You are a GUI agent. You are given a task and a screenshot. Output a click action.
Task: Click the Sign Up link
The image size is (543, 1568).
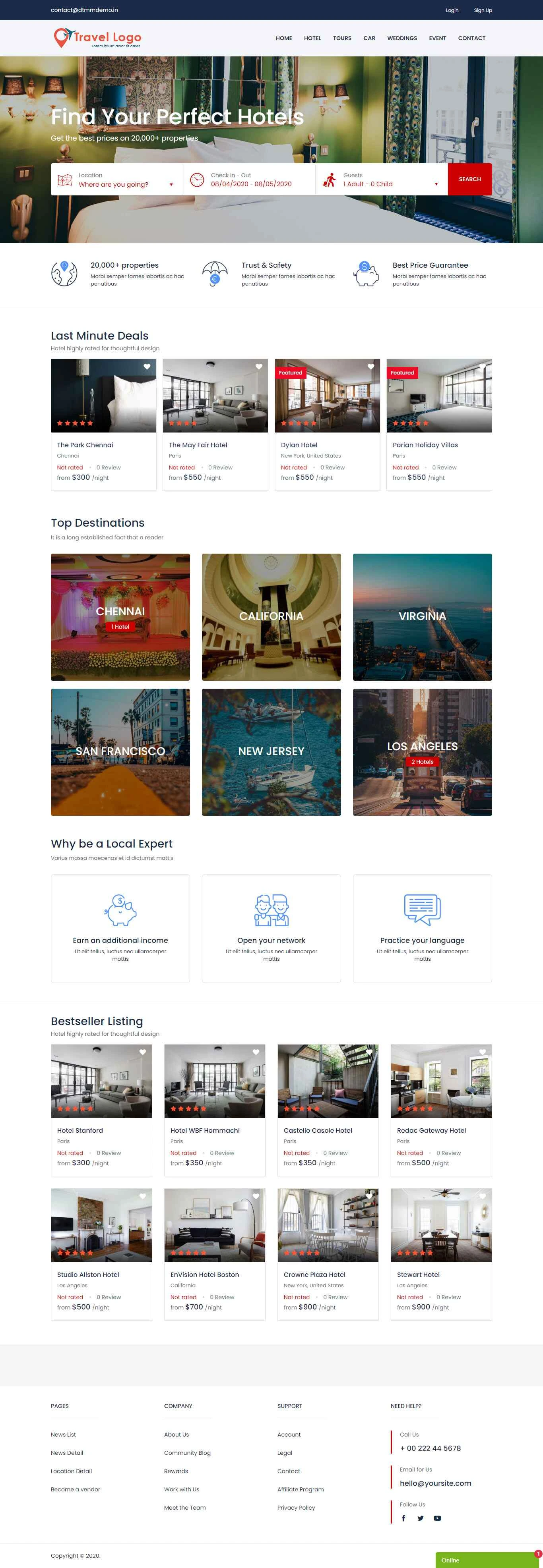[483, 10]
